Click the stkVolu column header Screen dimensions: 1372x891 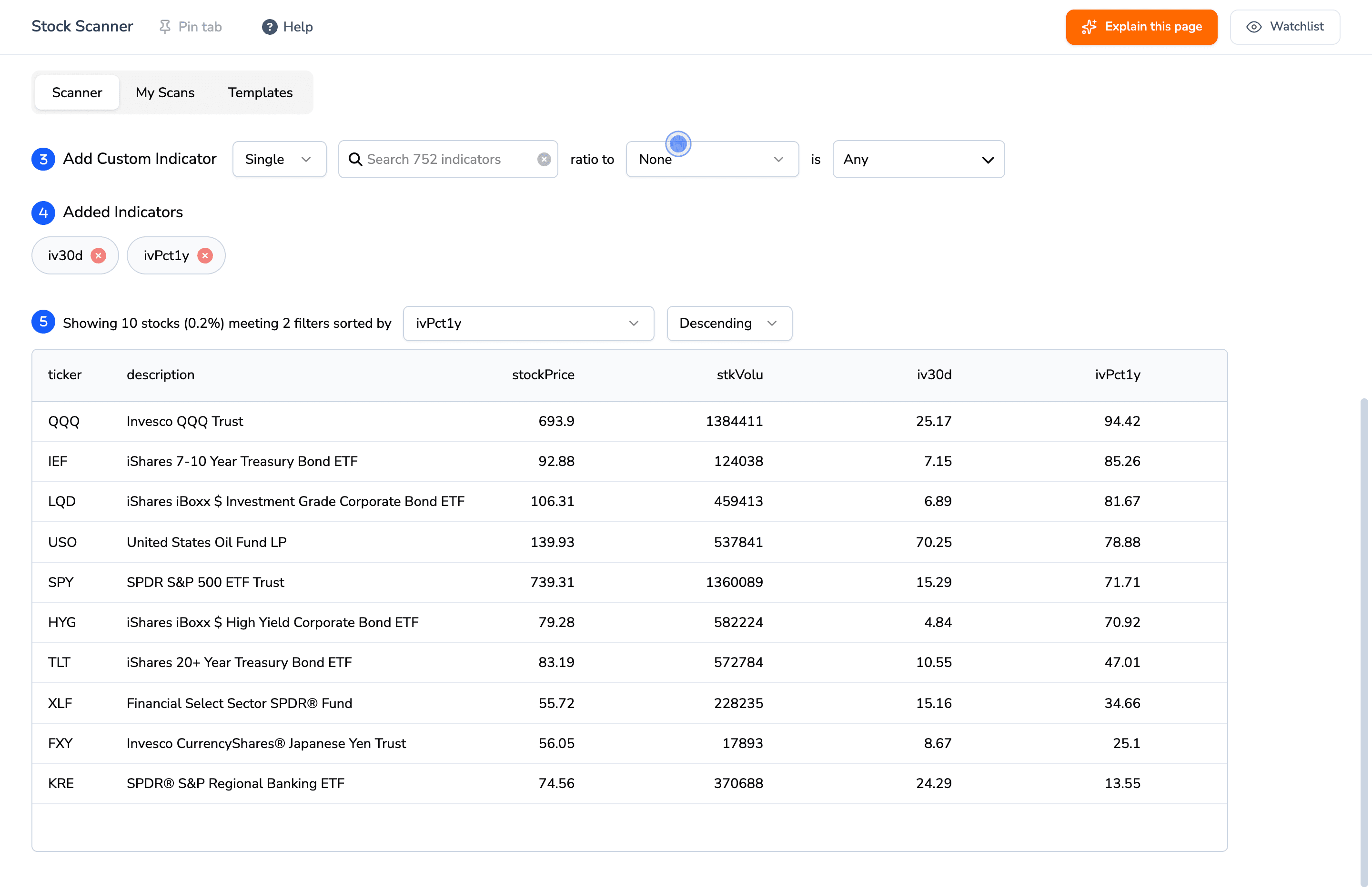[740, 375]
